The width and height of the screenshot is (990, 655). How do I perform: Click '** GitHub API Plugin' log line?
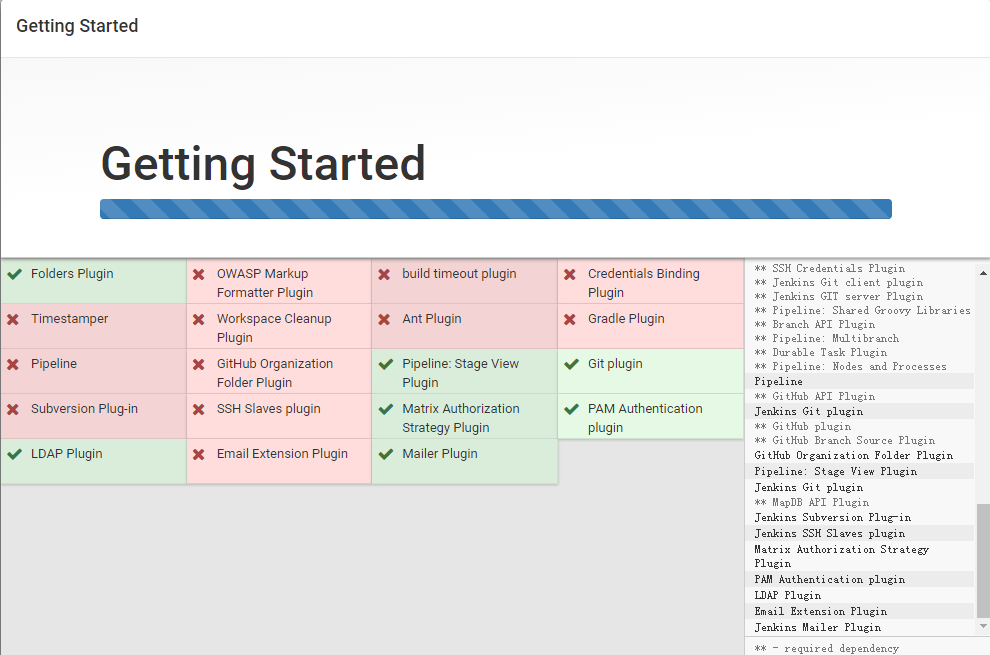[x=814, y=396]
